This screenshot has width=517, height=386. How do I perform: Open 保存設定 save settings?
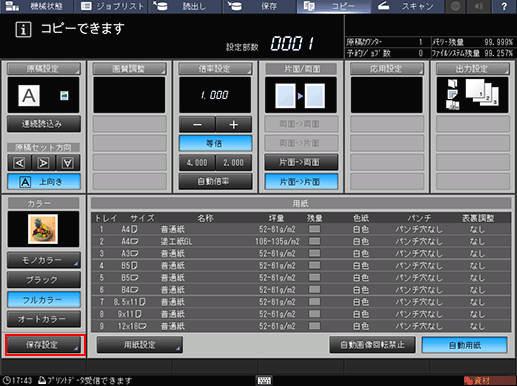tap(44, 345)
